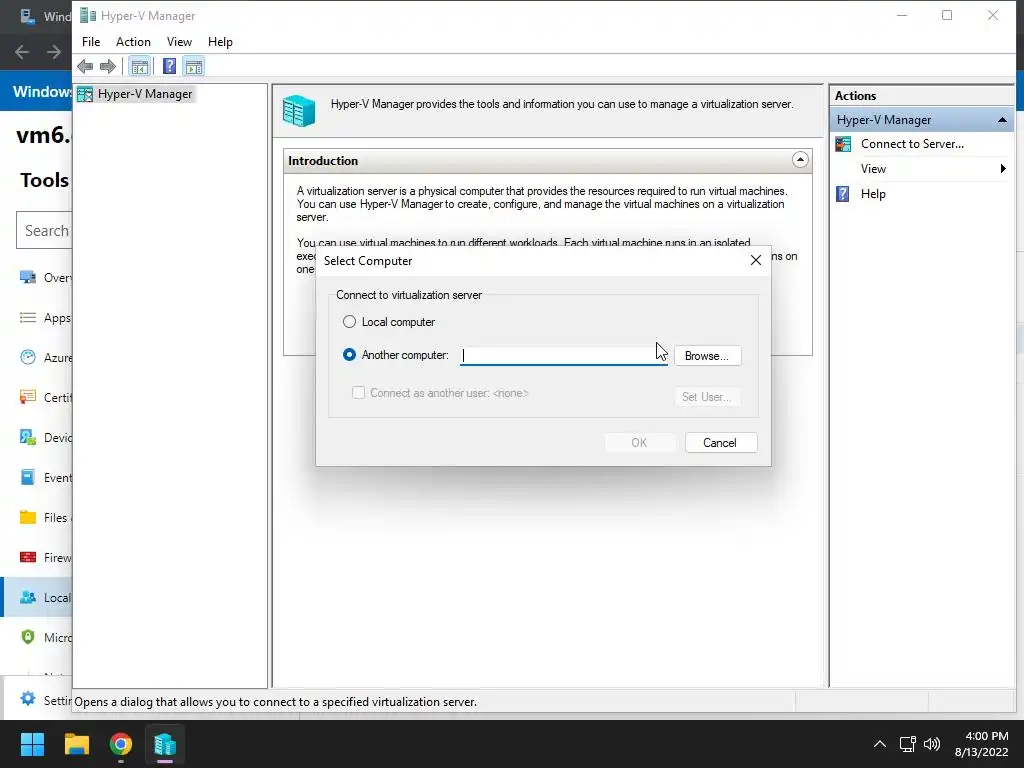The width and height of the screenshot is (1024, 768).
Task: Toggle the console tree pane toolbar icon
Action: pos(139,66)
